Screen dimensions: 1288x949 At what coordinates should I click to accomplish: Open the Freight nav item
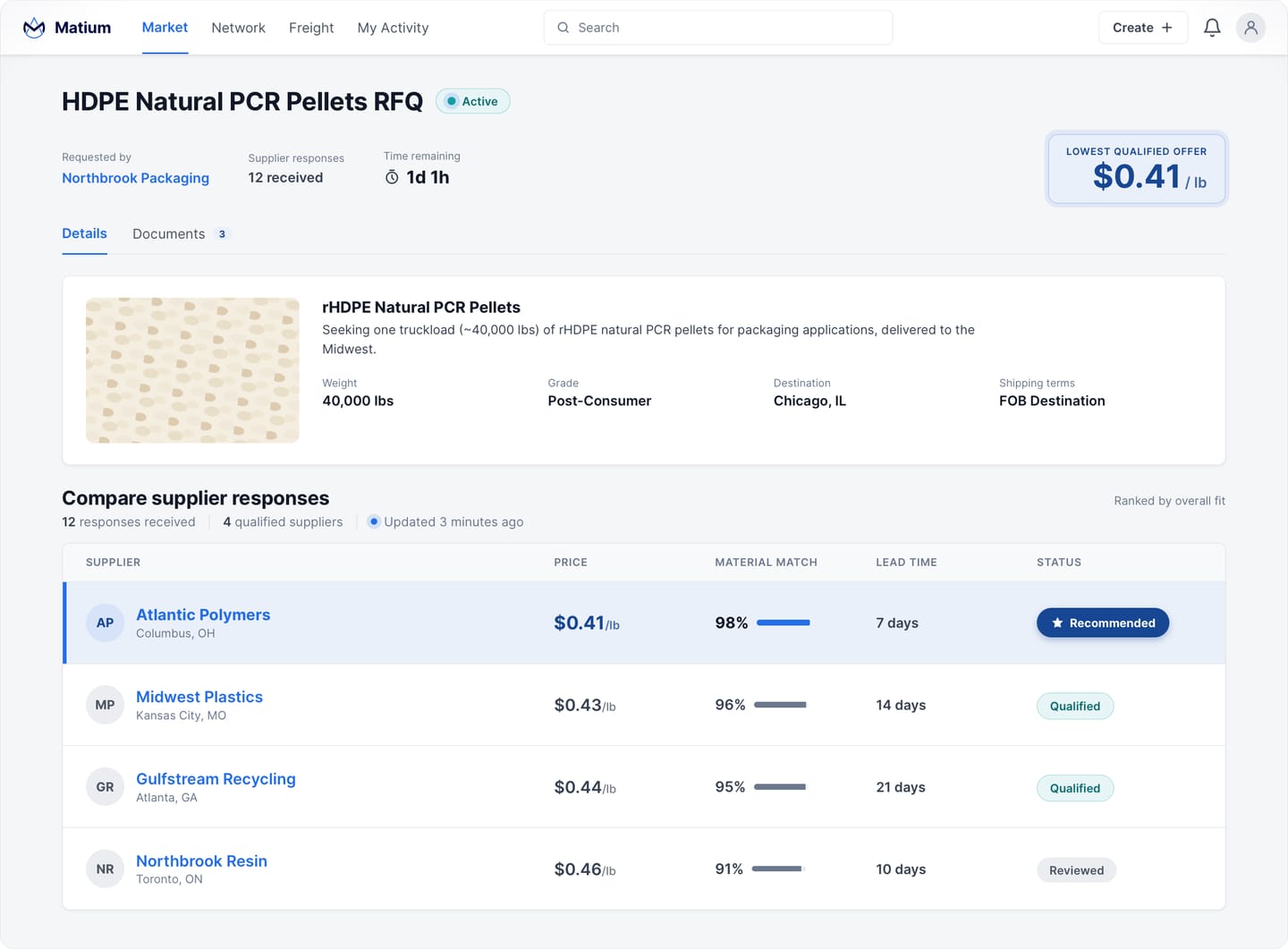311,28
